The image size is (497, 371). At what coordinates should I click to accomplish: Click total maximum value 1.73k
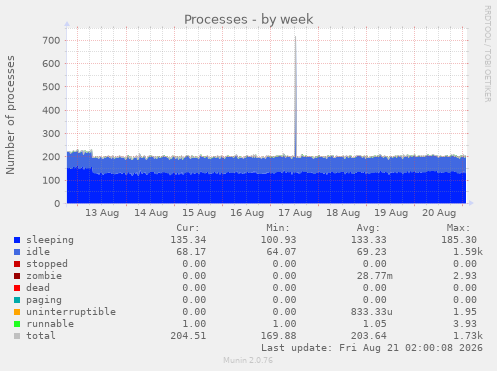[x=468, y=336]
